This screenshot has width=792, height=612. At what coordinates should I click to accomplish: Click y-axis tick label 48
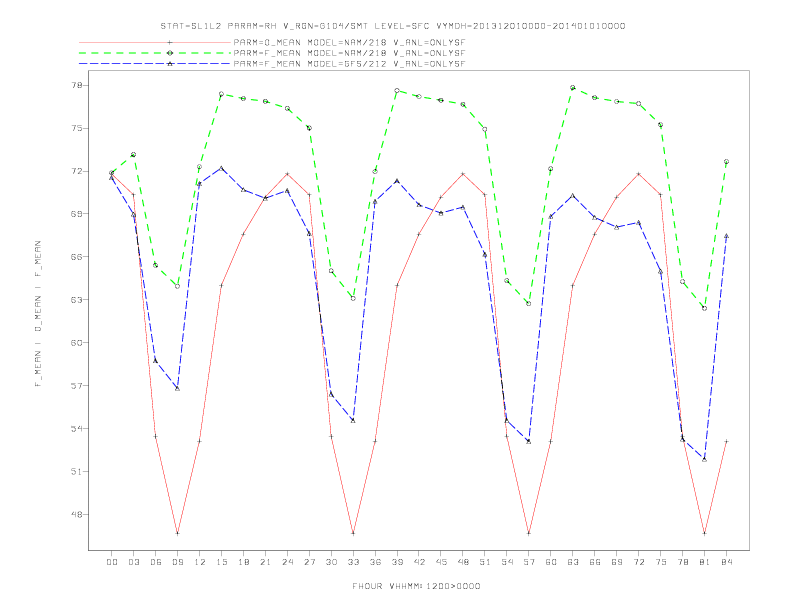point(77,515)
